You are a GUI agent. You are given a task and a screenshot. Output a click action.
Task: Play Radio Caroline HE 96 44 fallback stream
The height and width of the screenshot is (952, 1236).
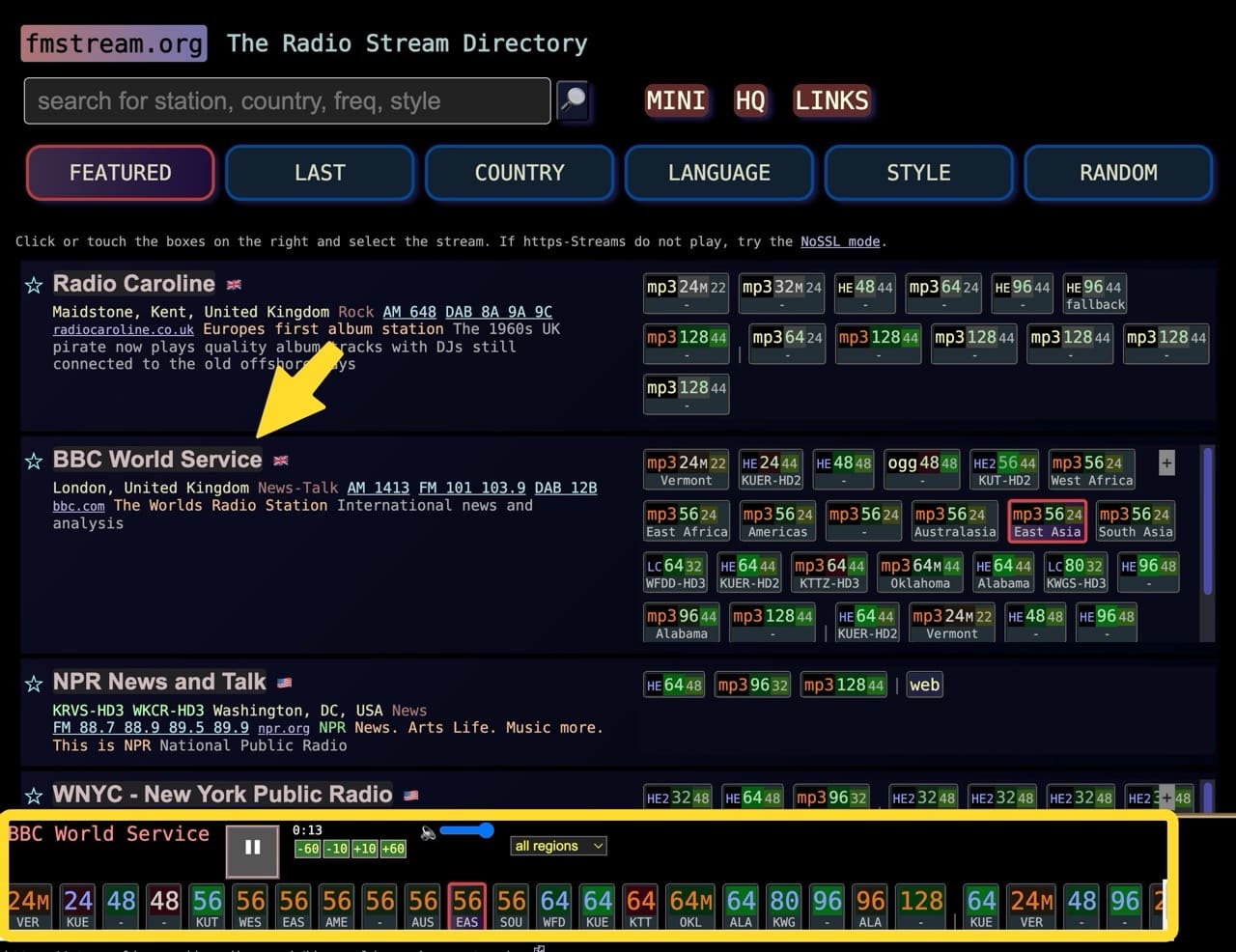[x=1096, y=294]
